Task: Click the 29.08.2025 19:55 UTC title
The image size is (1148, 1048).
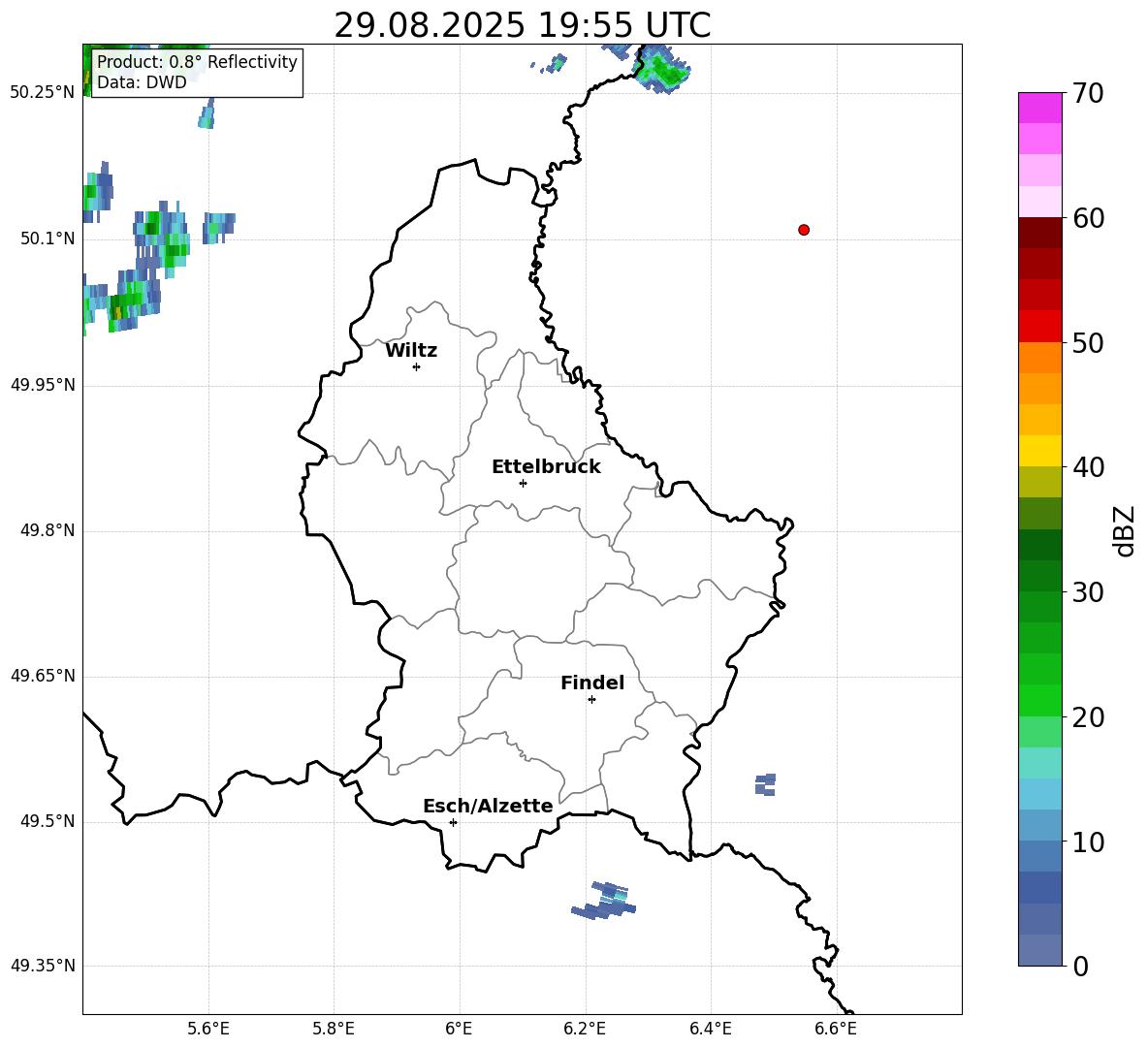Action: (x=522, y=25)
